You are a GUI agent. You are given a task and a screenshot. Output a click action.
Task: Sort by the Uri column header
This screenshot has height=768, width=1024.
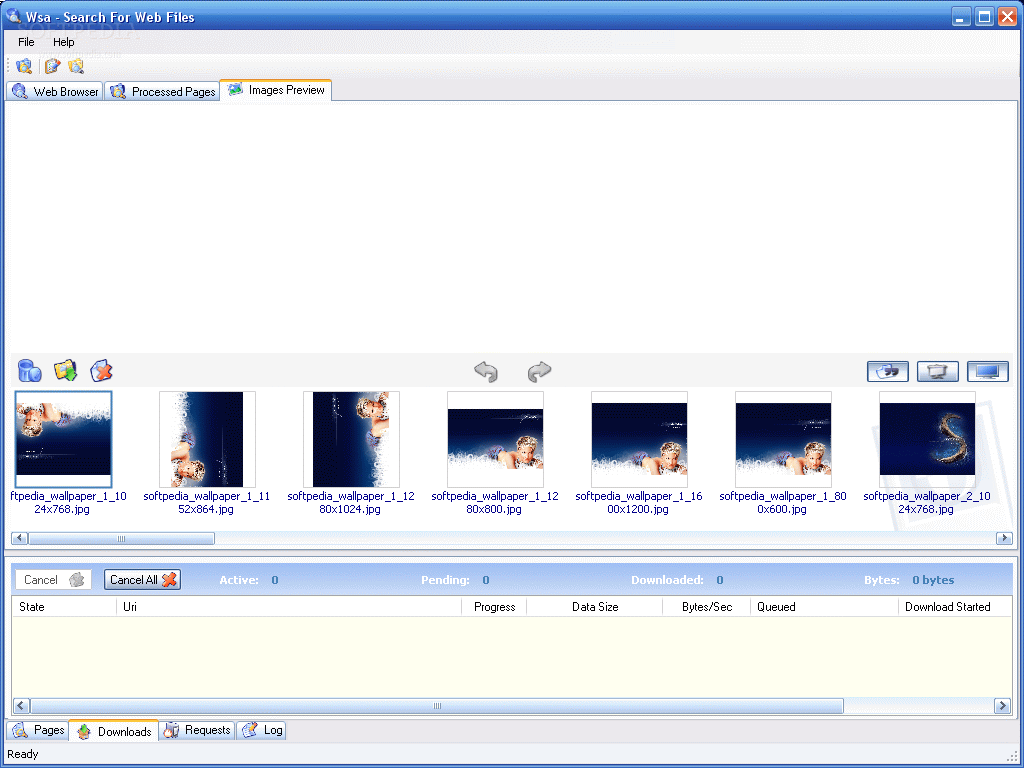coord(289,607)
